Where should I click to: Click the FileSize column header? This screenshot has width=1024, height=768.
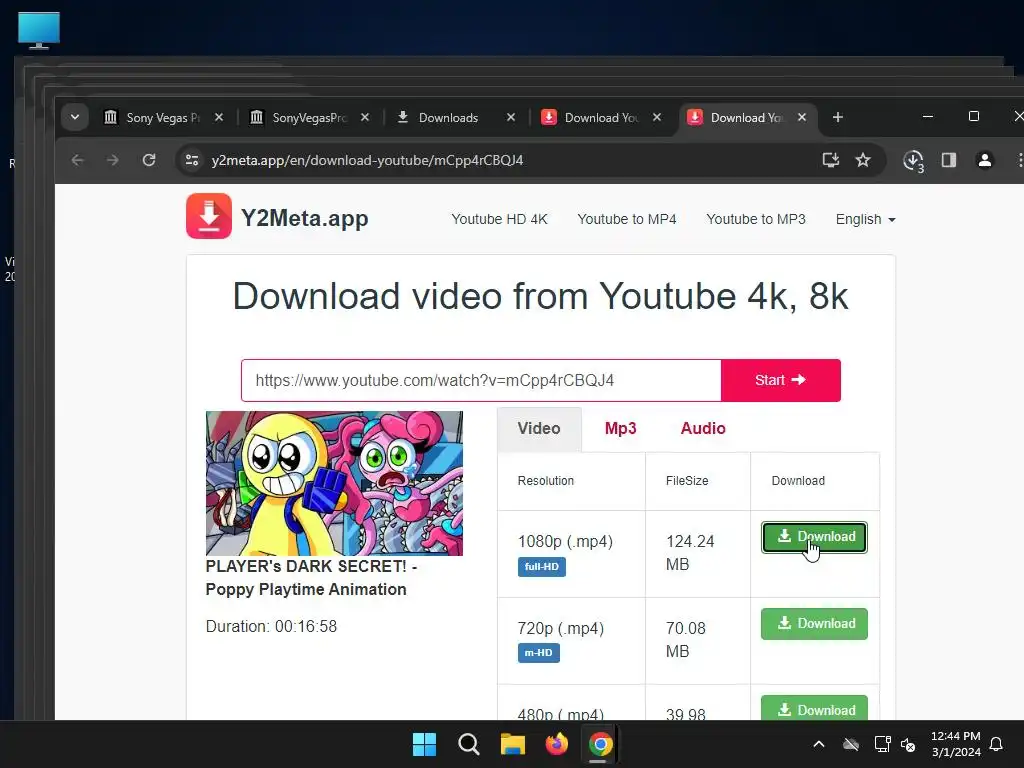pyautogui.click(x=687, y=481)
